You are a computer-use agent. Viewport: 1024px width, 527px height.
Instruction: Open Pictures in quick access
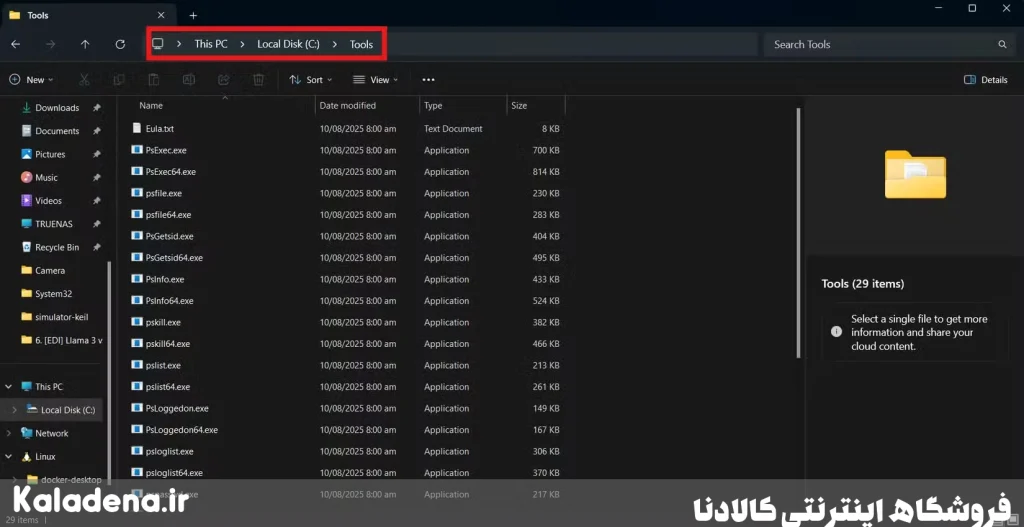tap(50, 154)
